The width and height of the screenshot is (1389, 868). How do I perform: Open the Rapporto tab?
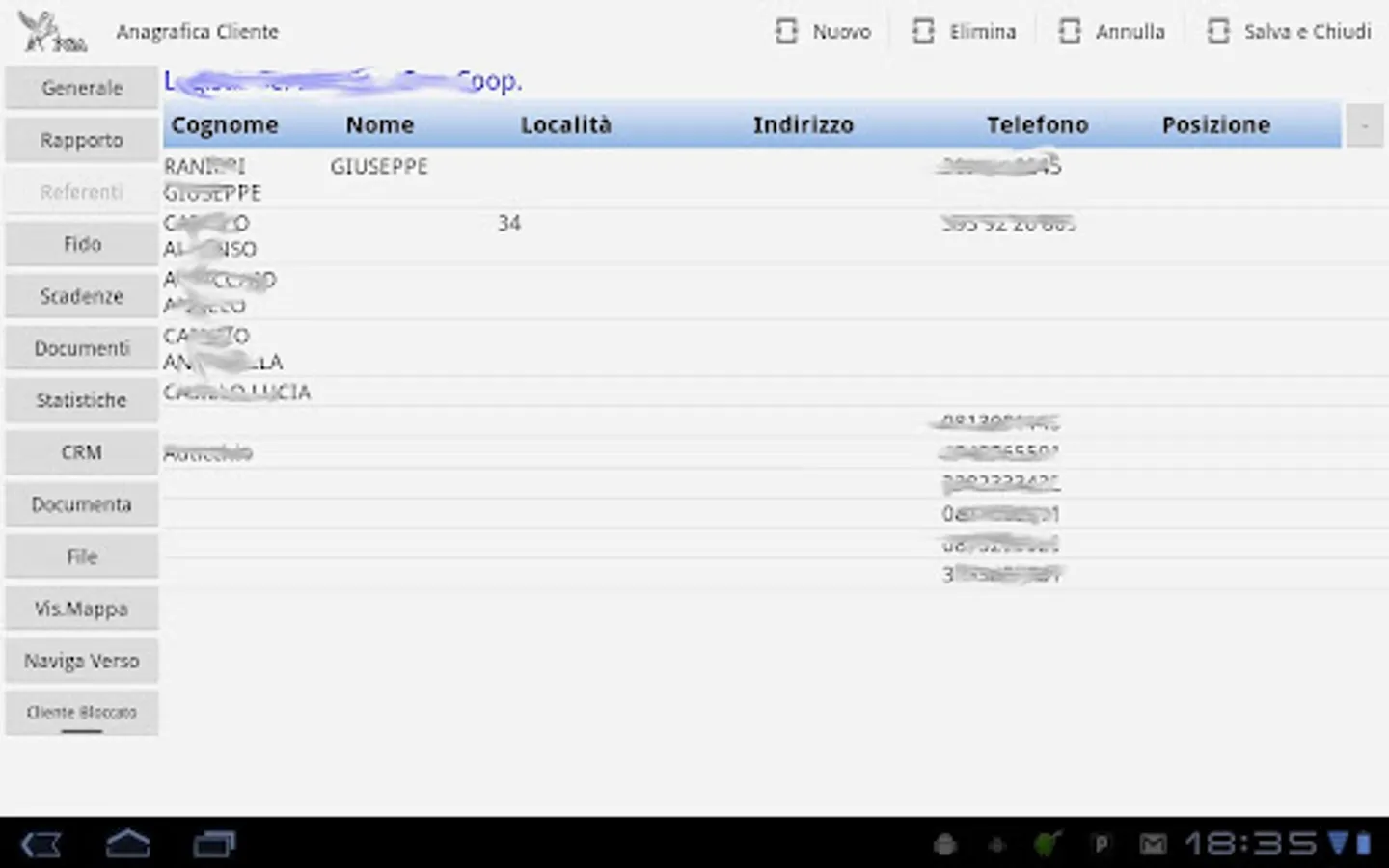(x=82, y=140)
